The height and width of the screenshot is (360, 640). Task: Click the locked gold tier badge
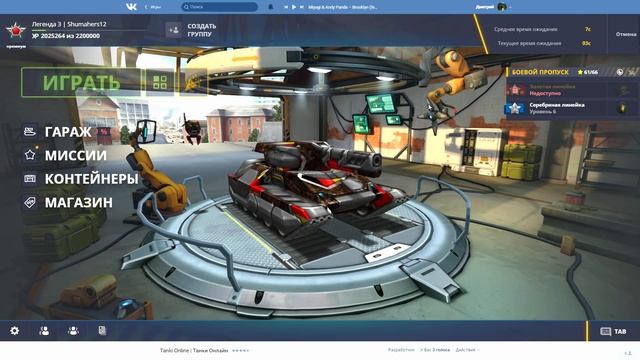click(515, 89)
